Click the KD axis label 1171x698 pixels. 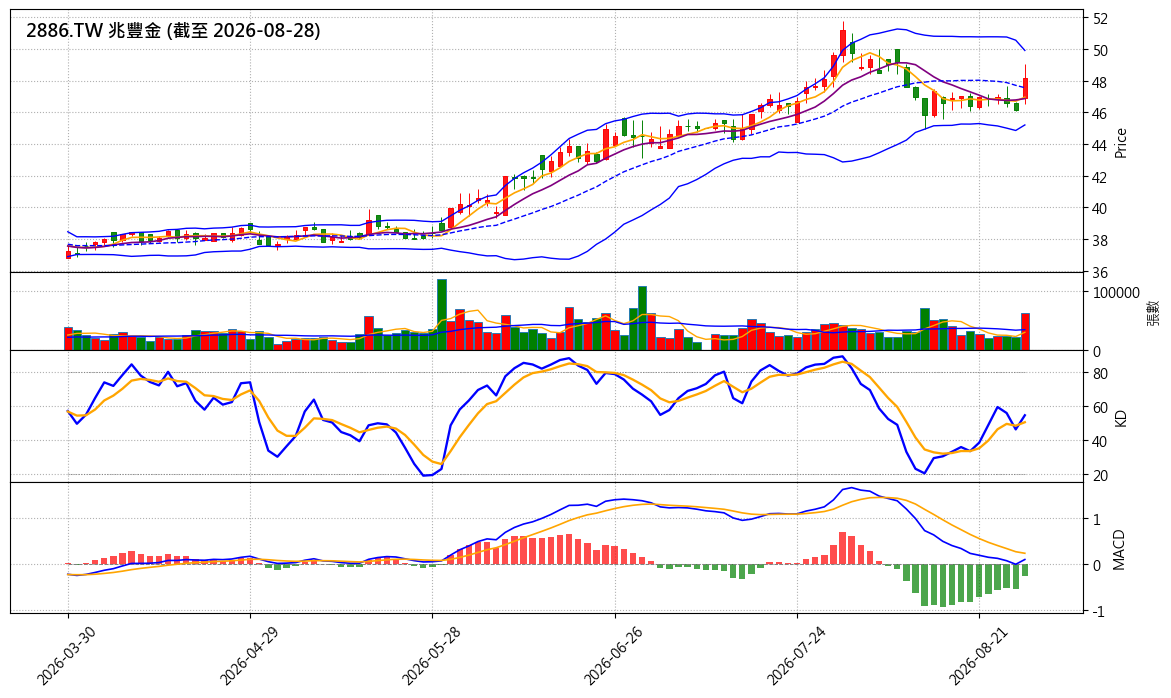pyautogui.click(x=1120, y=418)
